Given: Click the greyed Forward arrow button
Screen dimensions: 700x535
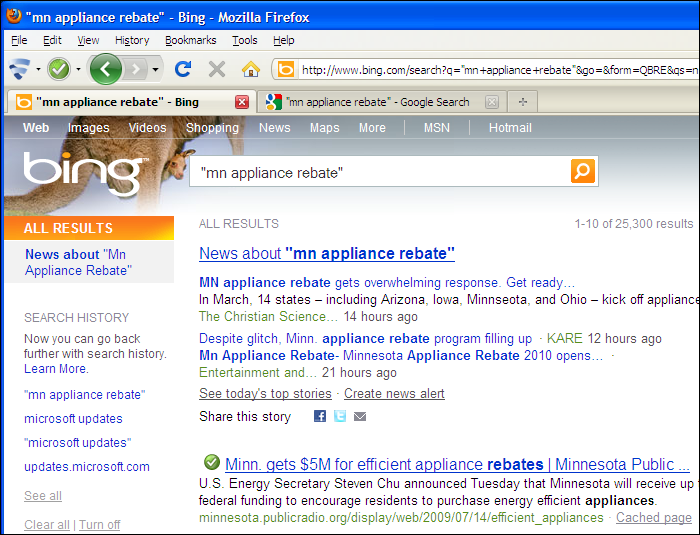Looking at the screenshot, I should [136, 69].
